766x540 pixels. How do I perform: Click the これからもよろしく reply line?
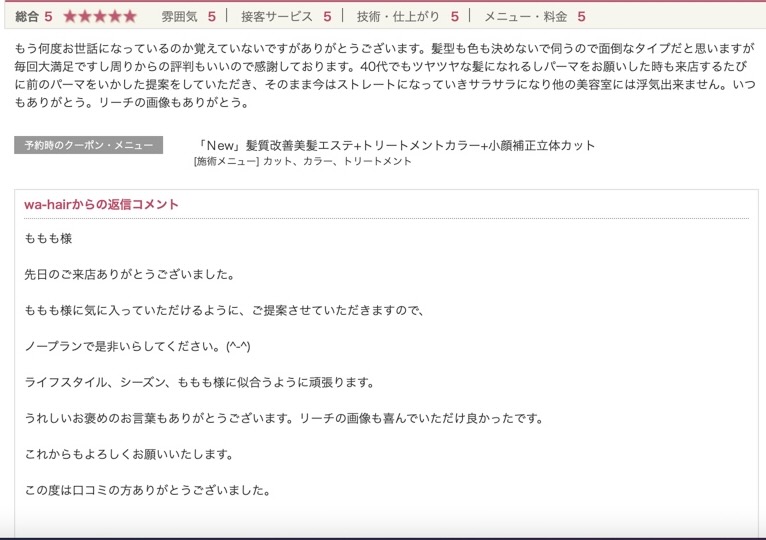click(129, 455)
